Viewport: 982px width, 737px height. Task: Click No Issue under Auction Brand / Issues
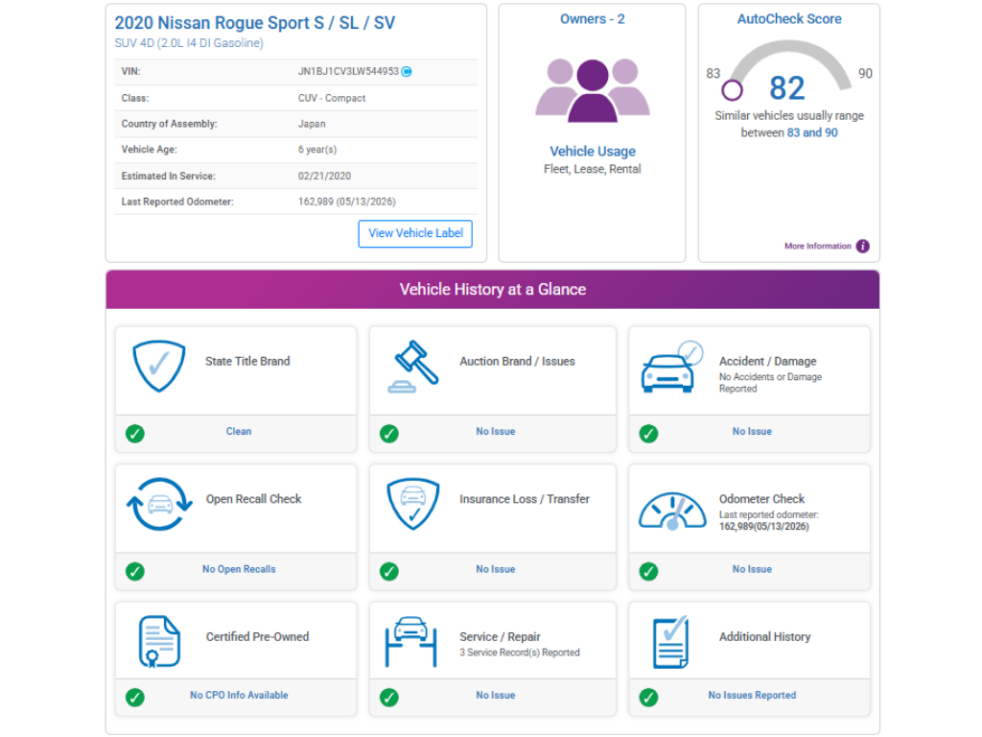pyautogui.click(x=495, y=431)
